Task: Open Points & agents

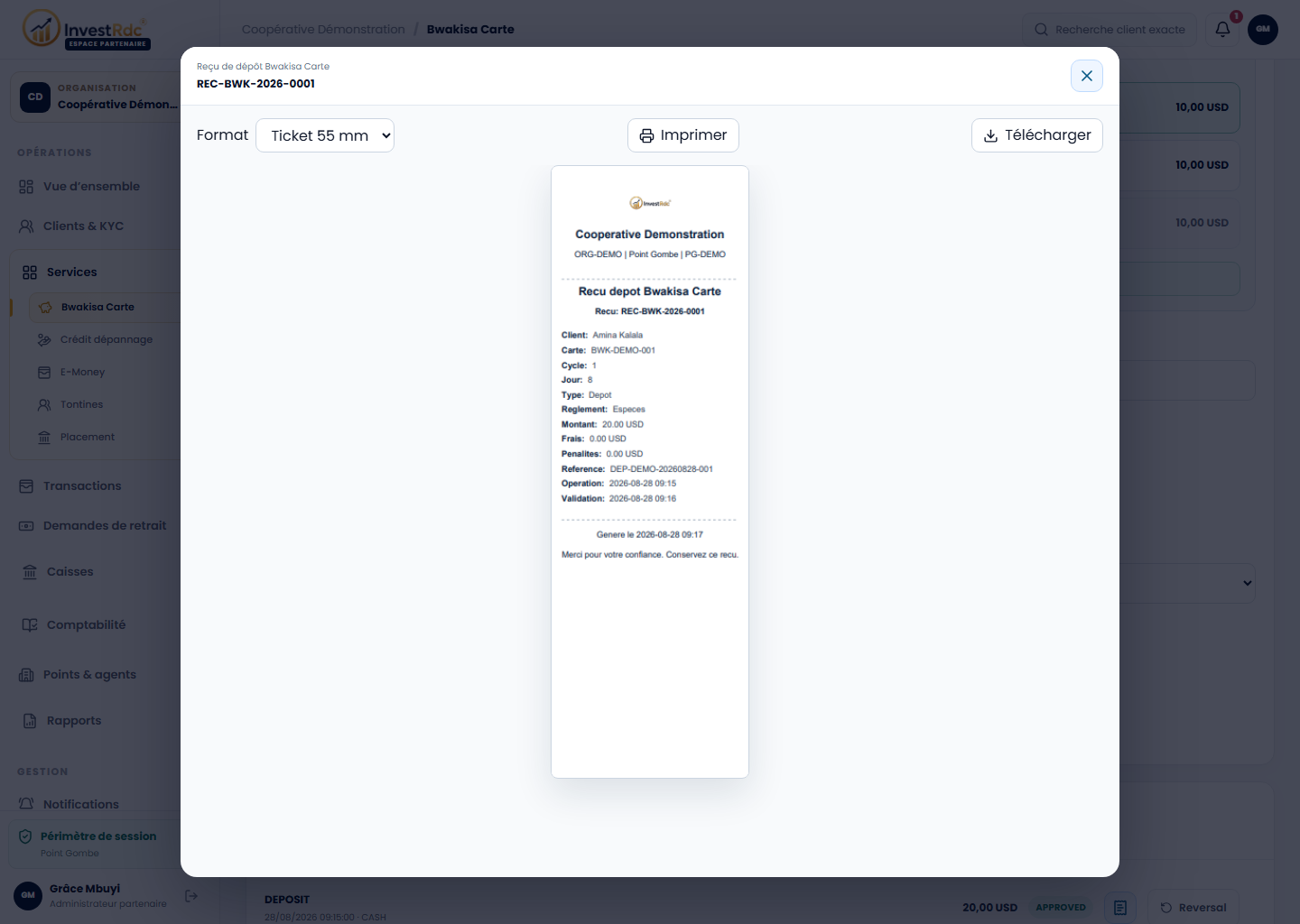Action: (89, 674)
